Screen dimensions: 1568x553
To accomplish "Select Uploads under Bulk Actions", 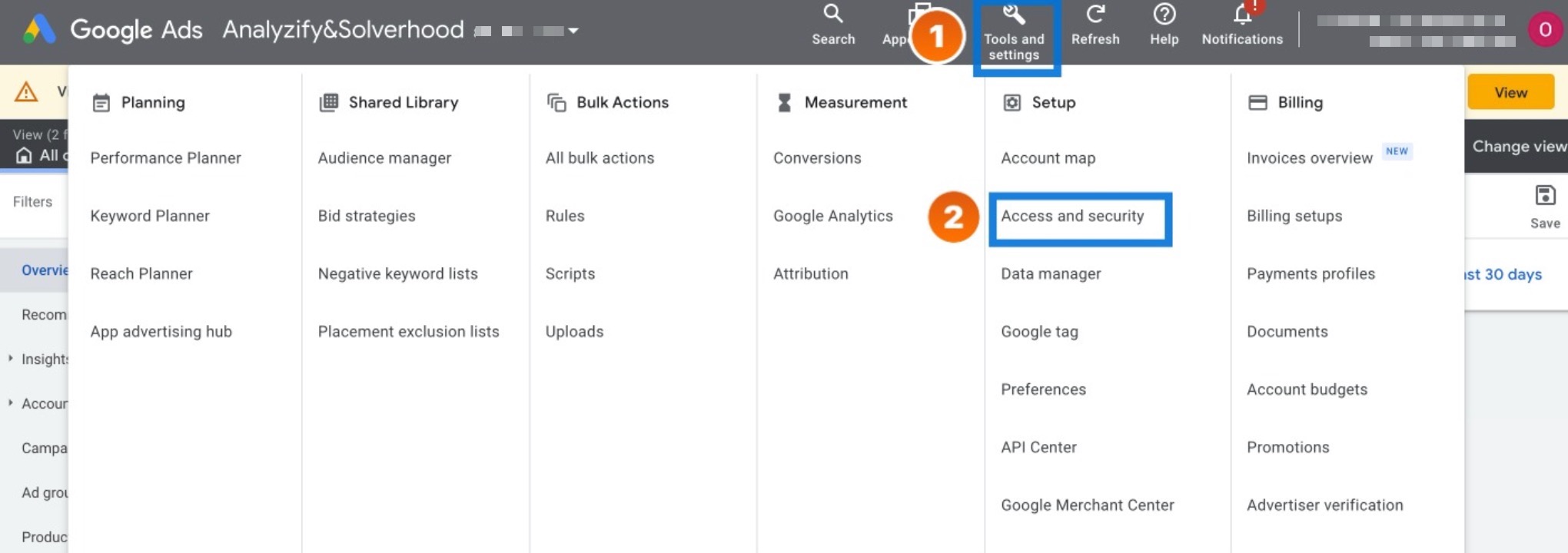I will pyautogui.click(x=574, y=332).
